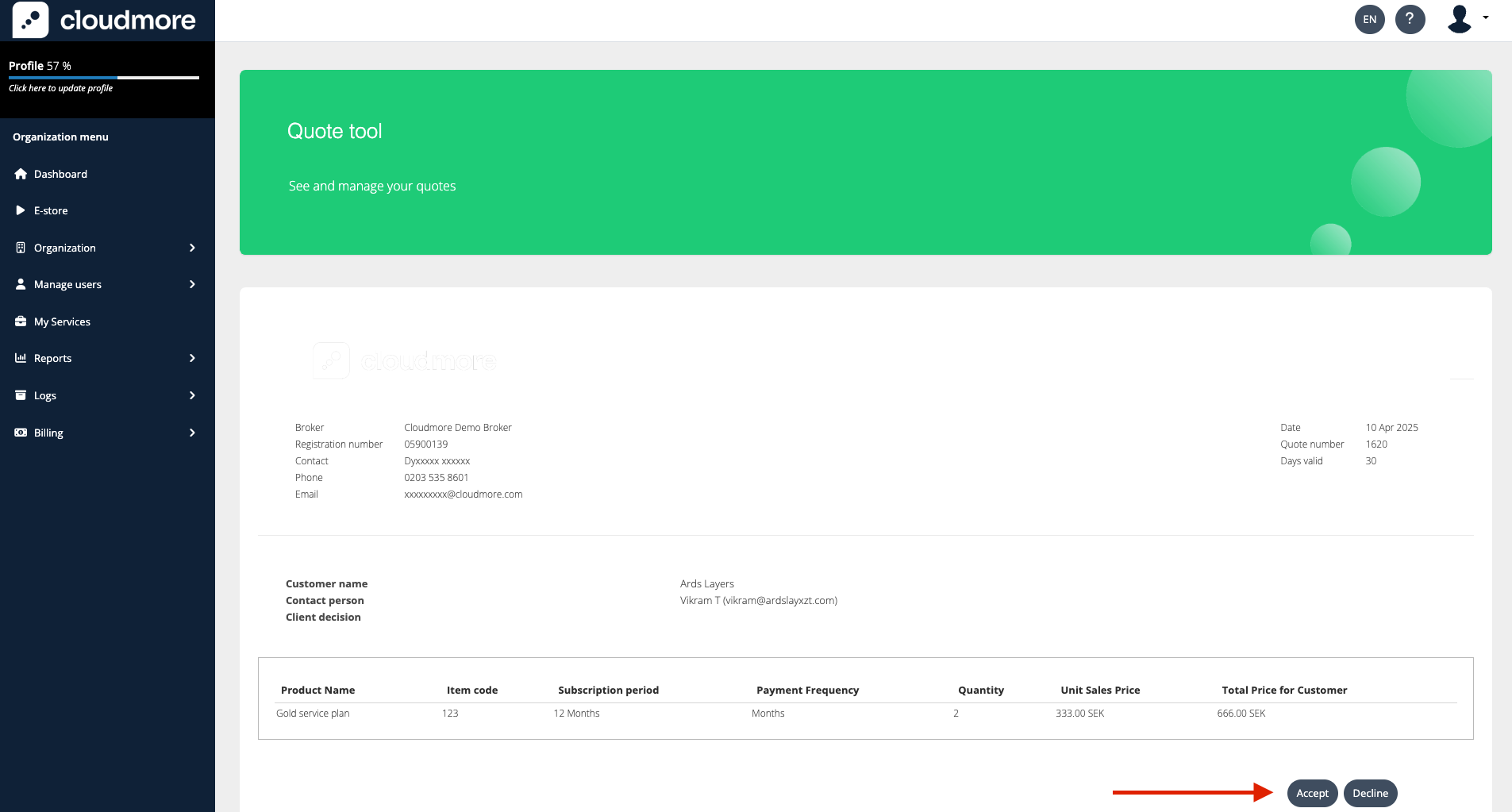Image resolution: width=1512 pixels, height=812 pixels.
Task: Switch language using the EN button
Action: (1369, 19)
